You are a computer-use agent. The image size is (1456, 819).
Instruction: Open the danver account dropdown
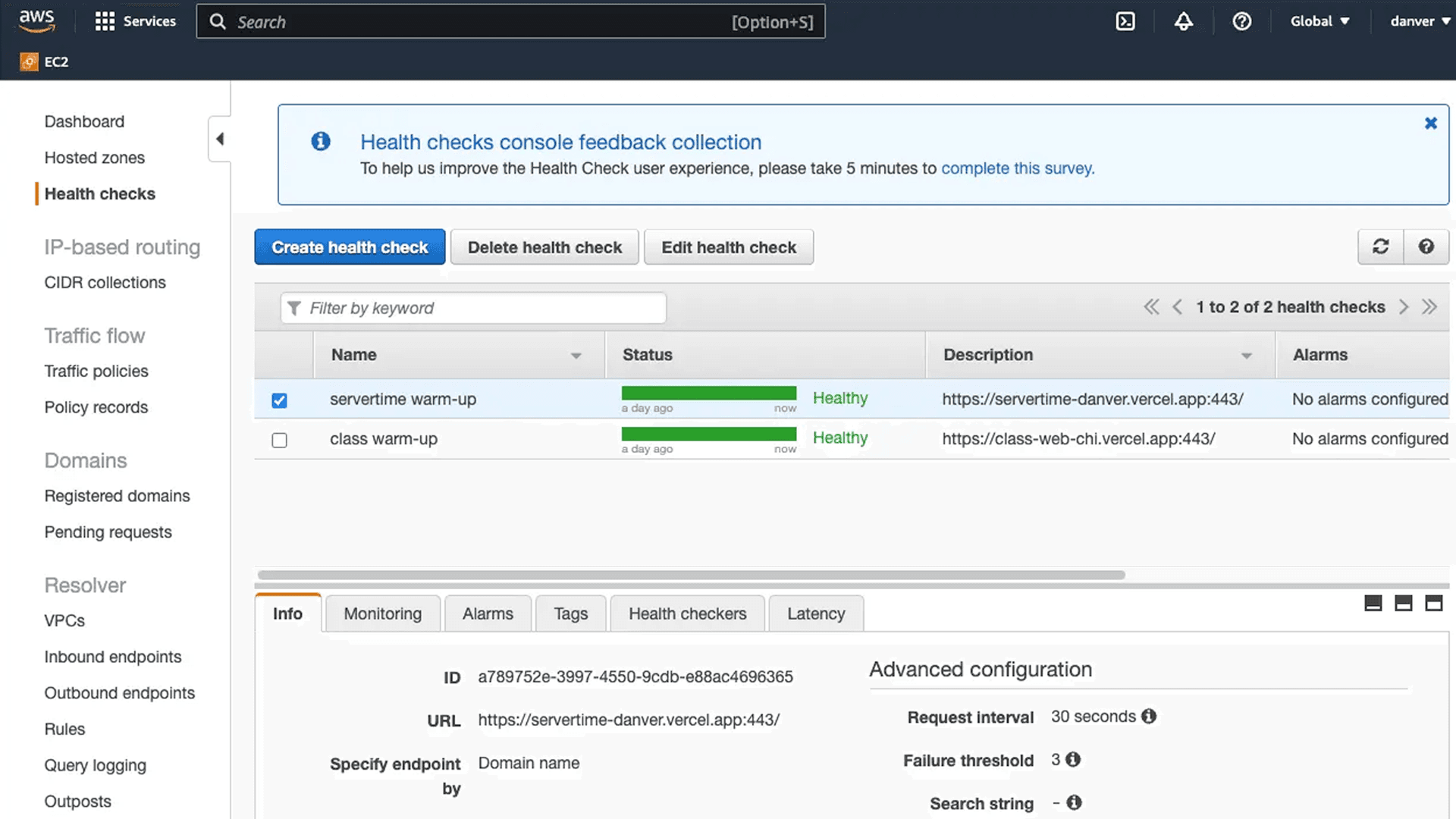[x=1420, y=21]
